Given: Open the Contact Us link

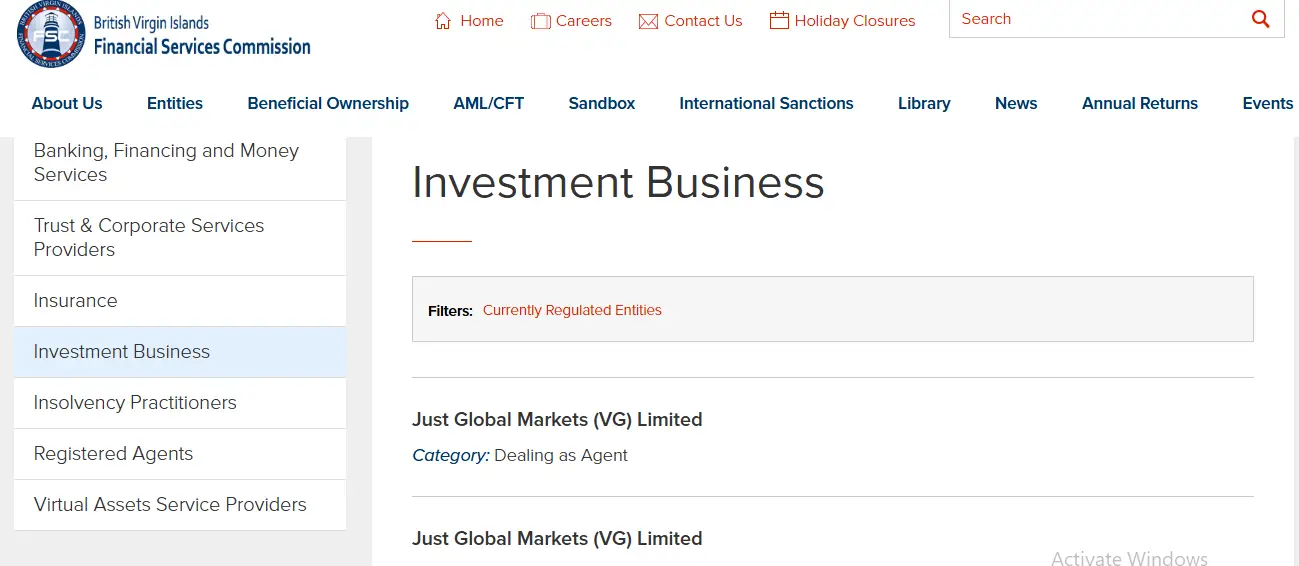Looking at the screenshot, I should tap(703, 21).
